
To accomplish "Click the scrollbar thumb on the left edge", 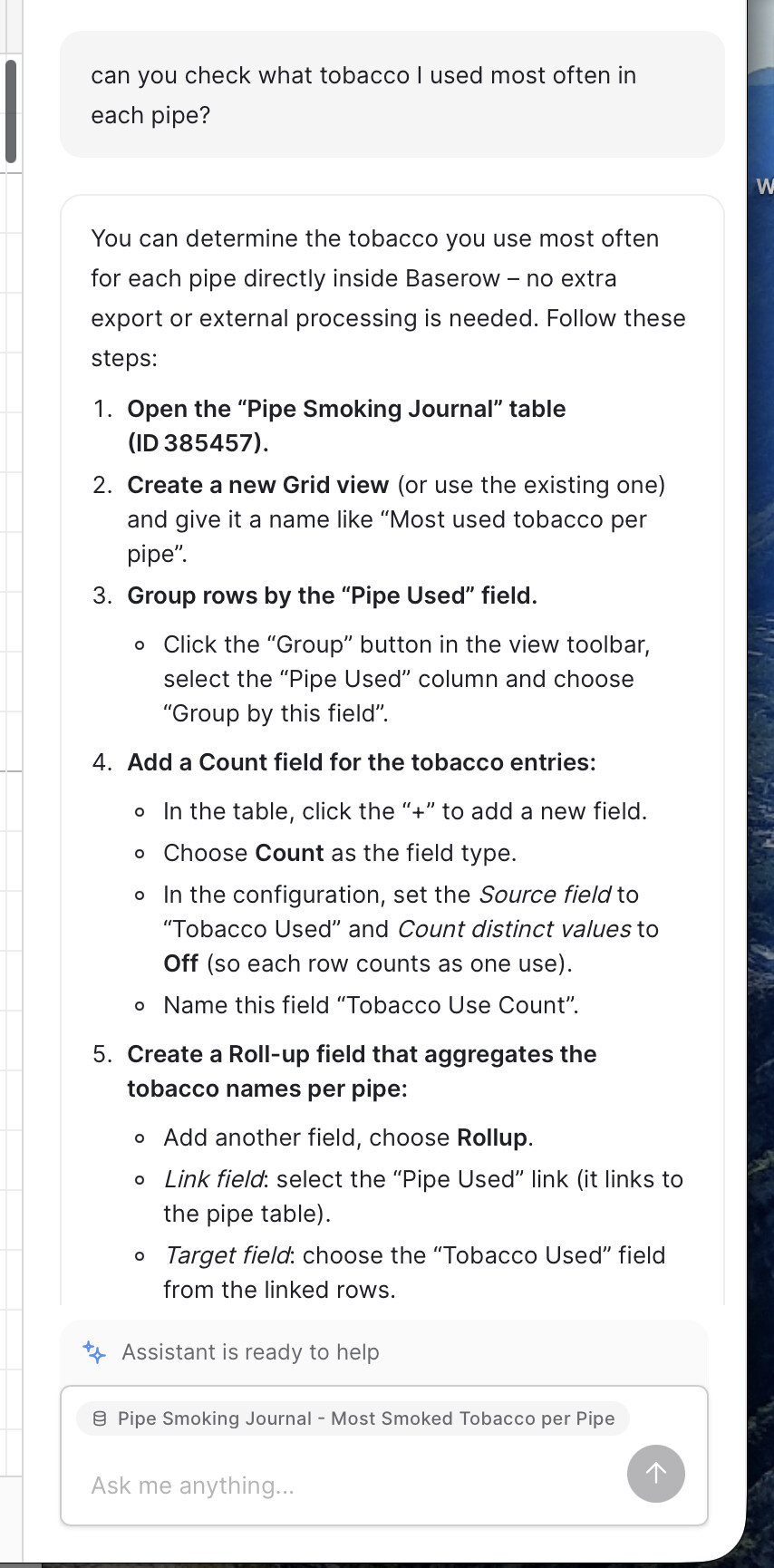I will pyautogui.click(x=11, y=111).
